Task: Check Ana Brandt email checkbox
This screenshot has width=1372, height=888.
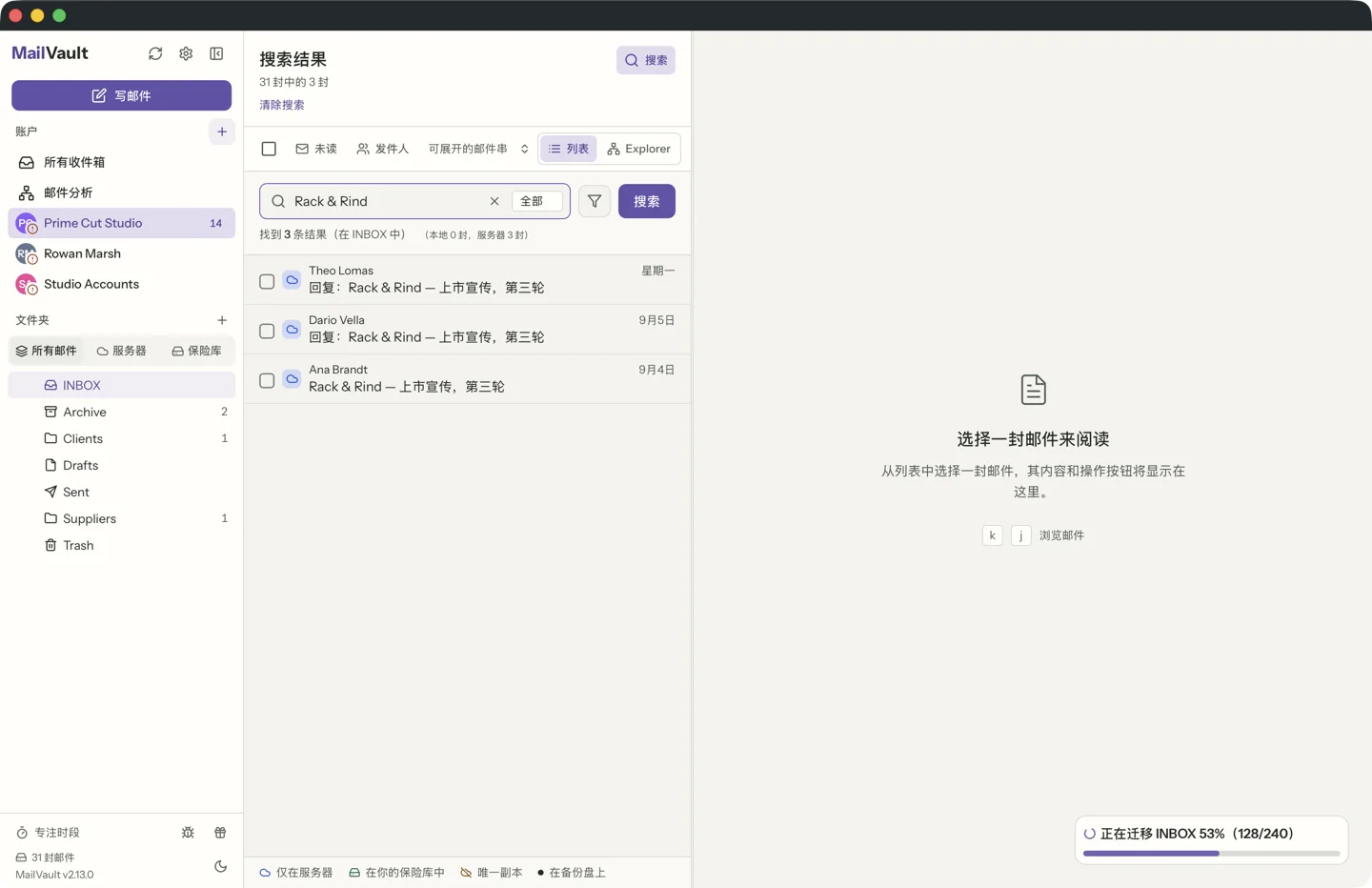Action: [267, 380]
